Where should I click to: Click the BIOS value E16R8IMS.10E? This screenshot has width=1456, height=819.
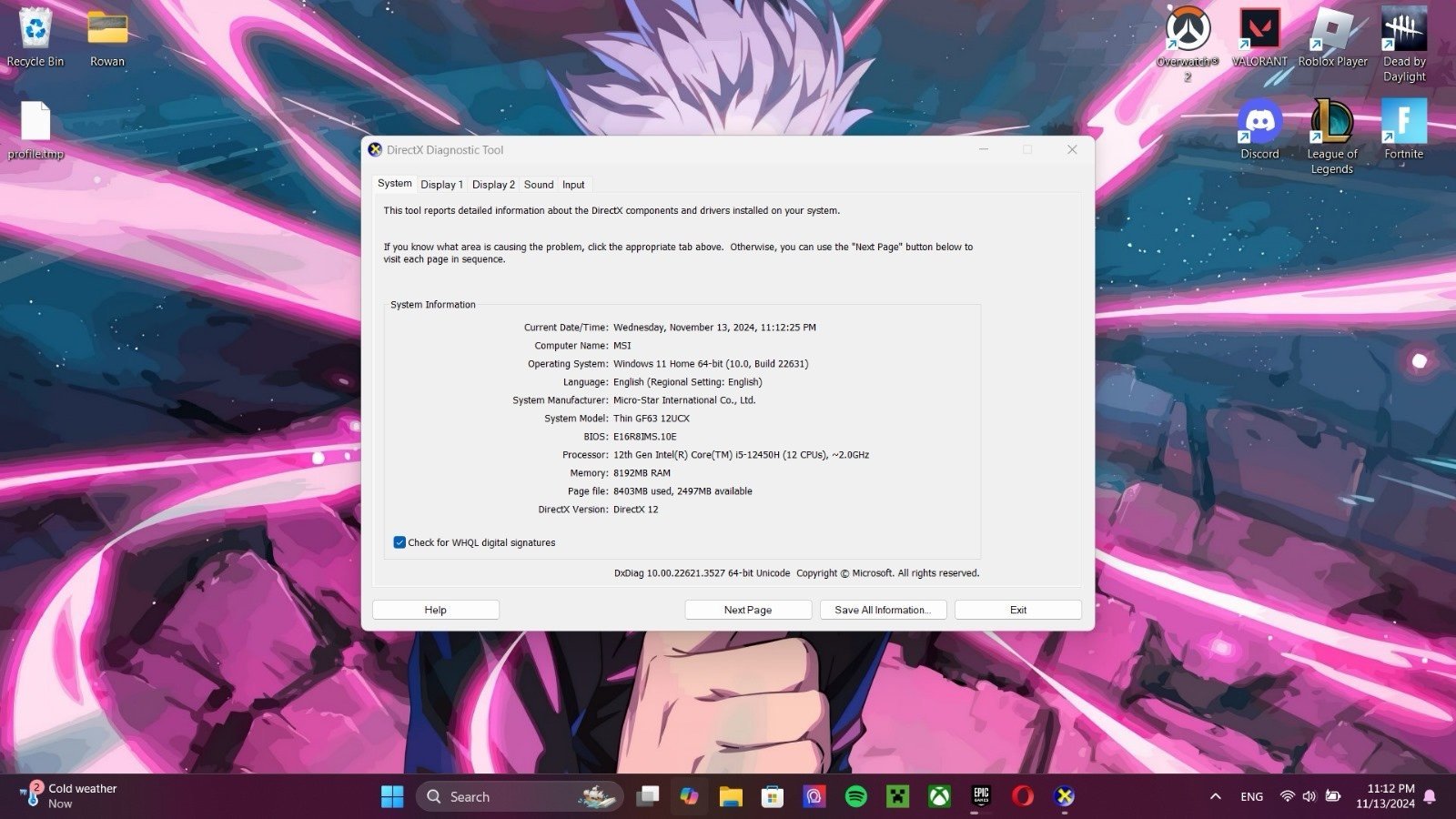tap(644, 437)
